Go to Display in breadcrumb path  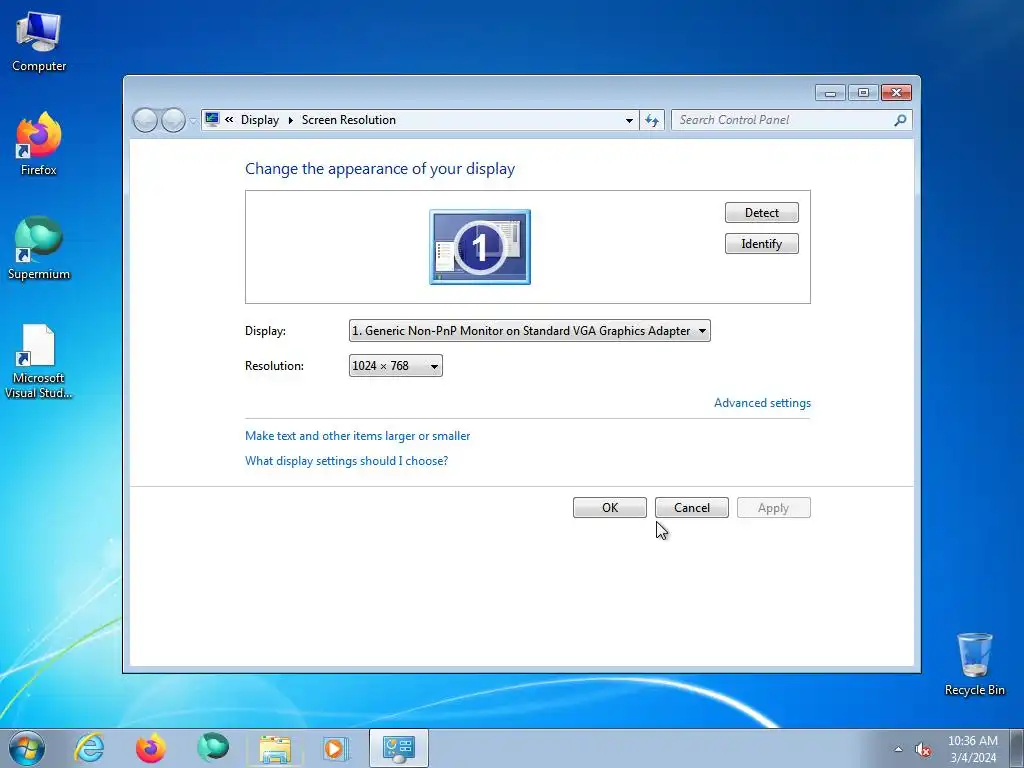(259, 120)
